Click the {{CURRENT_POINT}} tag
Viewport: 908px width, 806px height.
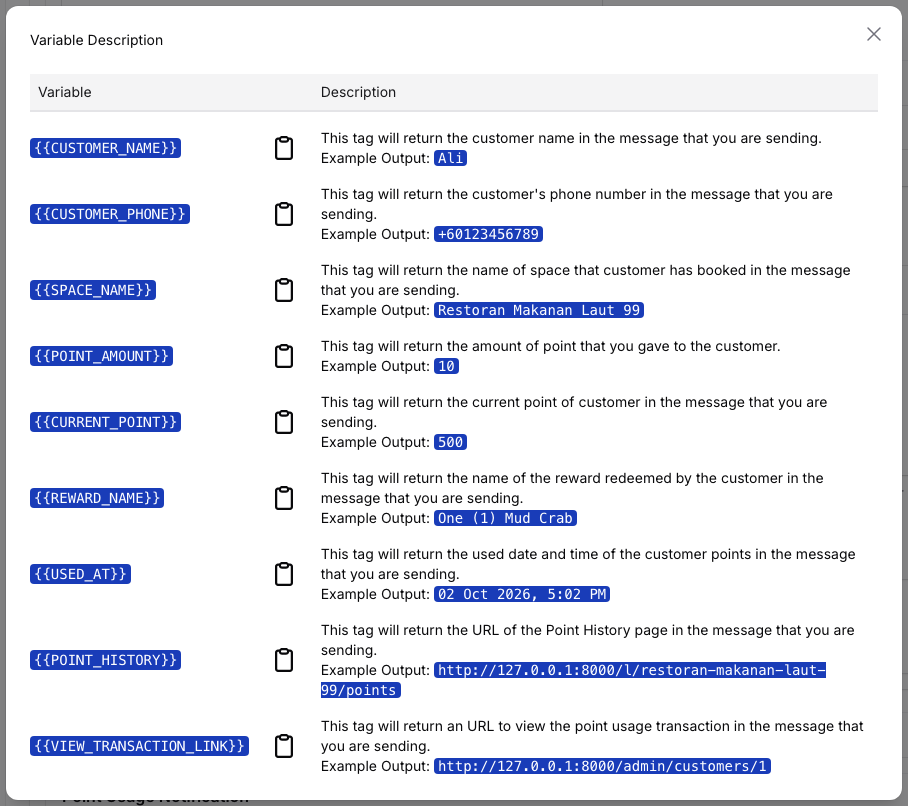tap(105, 422)
